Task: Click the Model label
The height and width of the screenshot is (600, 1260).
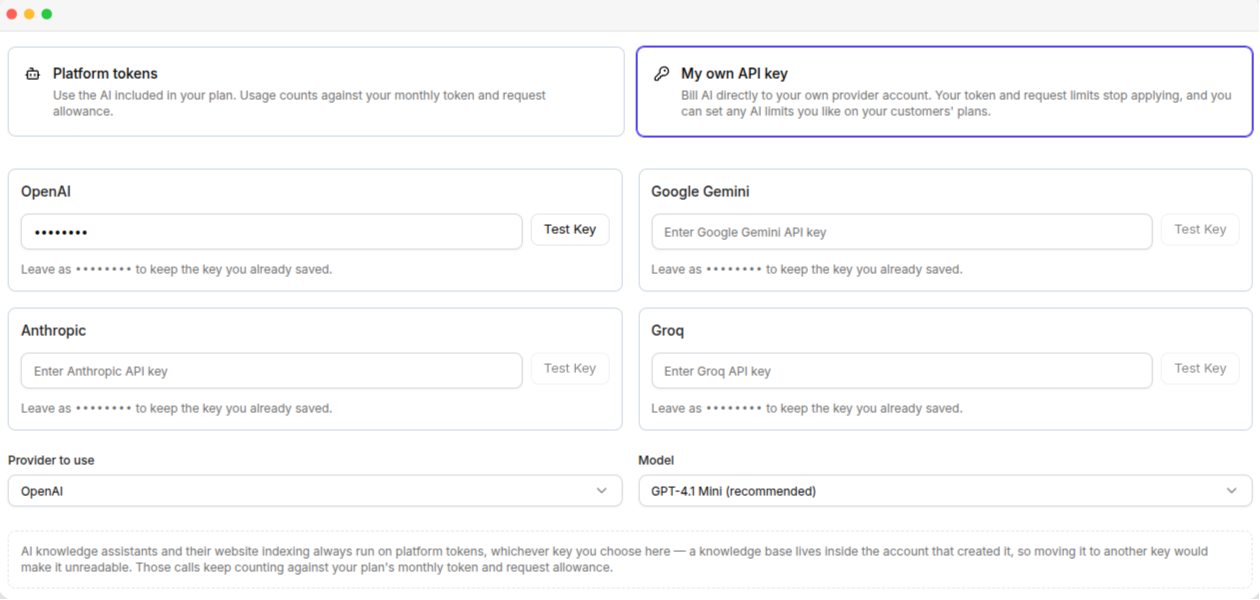Action: (x=656, y=461)
